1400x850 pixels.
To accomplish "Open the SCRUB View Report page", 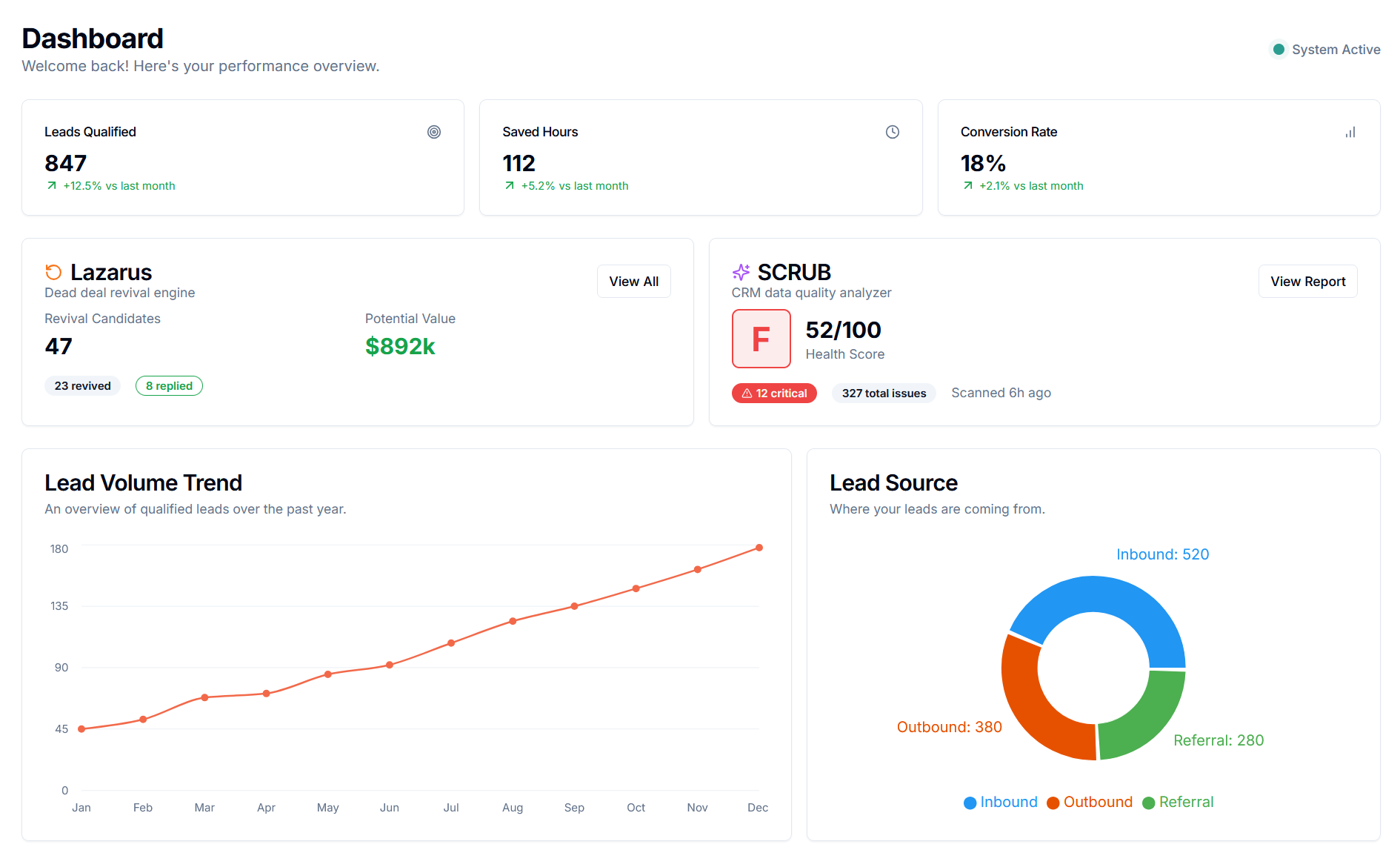I will point(1307,281).
